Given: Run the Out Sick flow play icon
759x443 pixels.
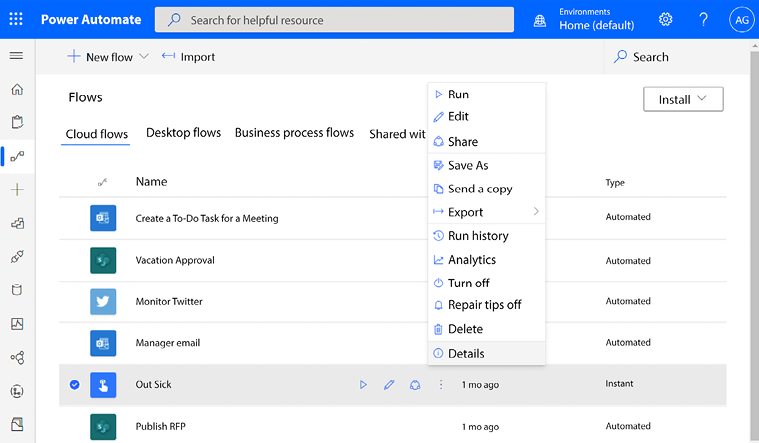Looking at the screenshot, I should tap(363, 384).
